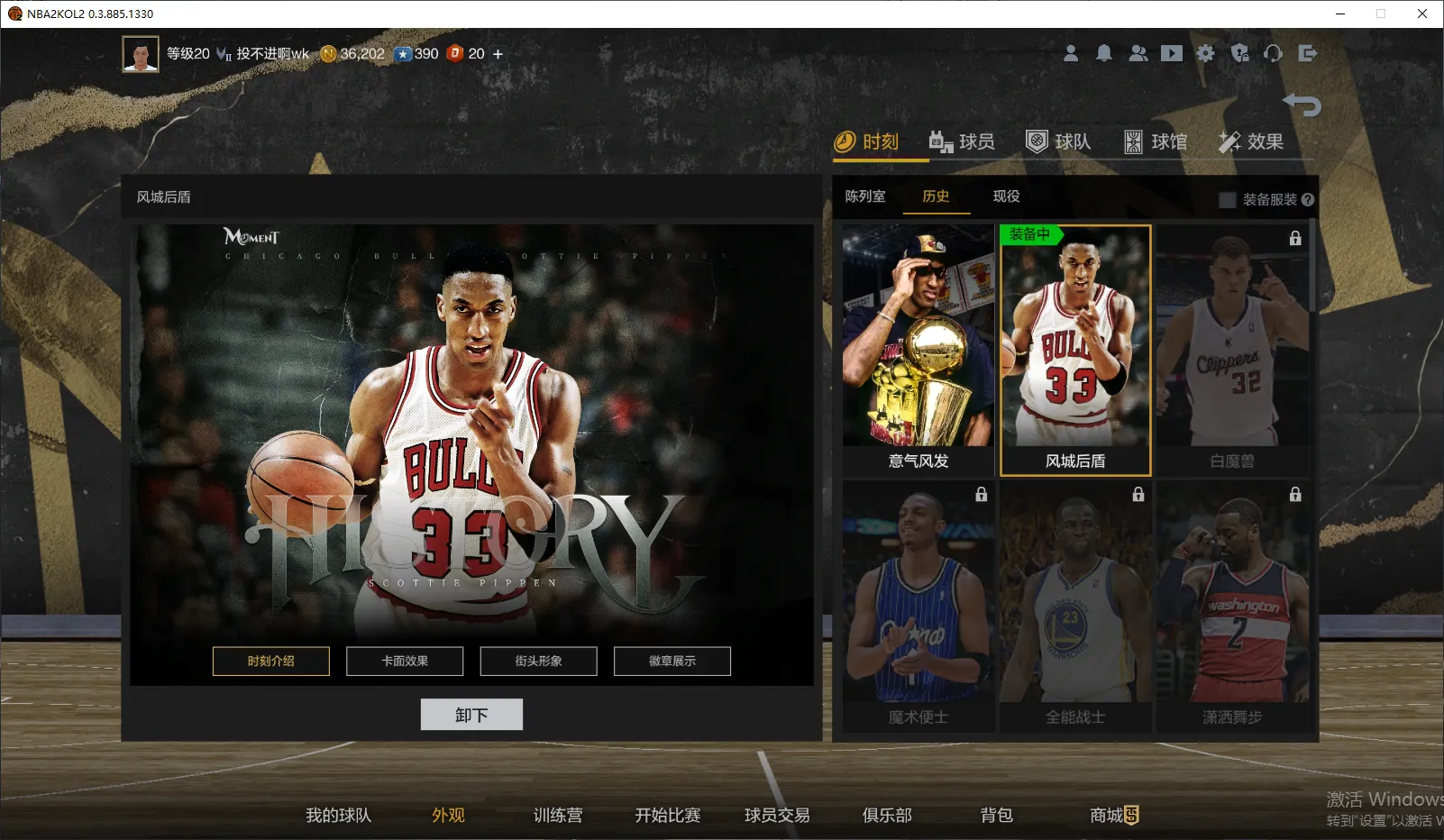The width and height of the screenshot is (1444, 840).
Task: Select the locked 潇洒舞步 moment card
Action: click(1232, 606)
